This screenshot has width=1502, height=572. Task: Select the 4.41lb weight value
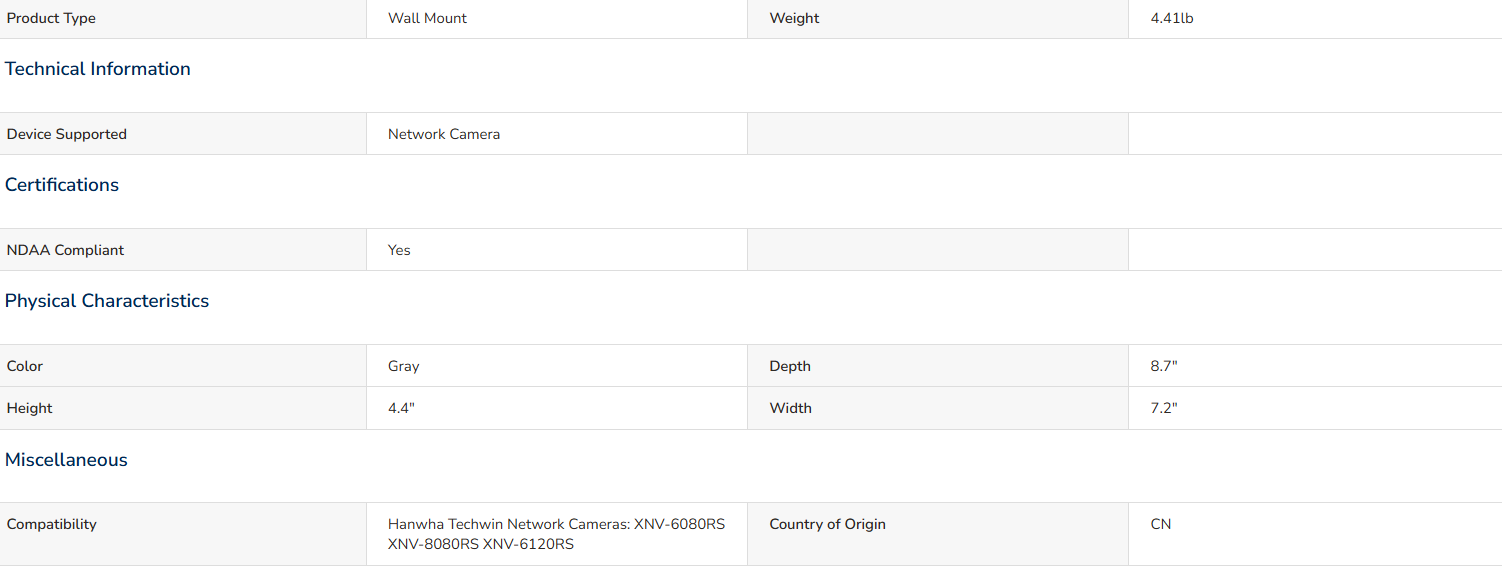click(x=1172, y=18)
